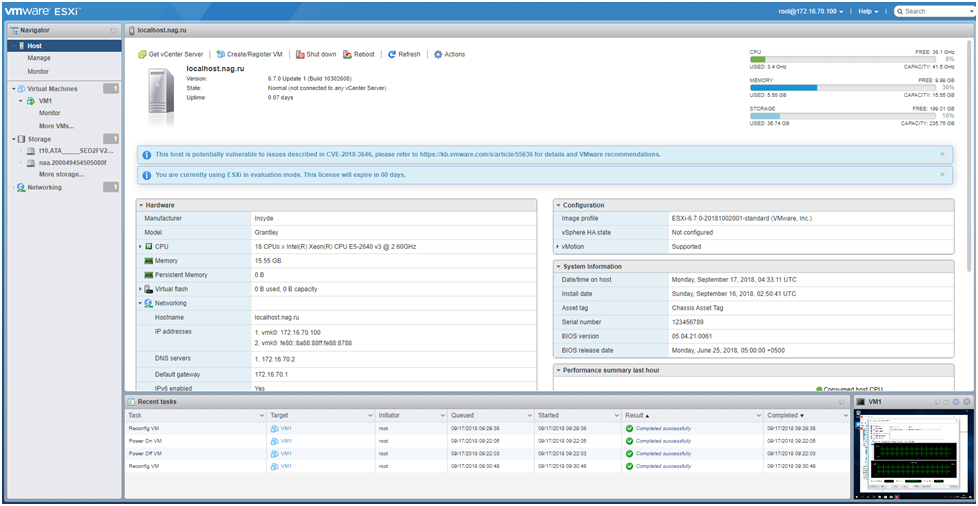Open the More VMs... link
978x506 pixels.
[56, 126]
